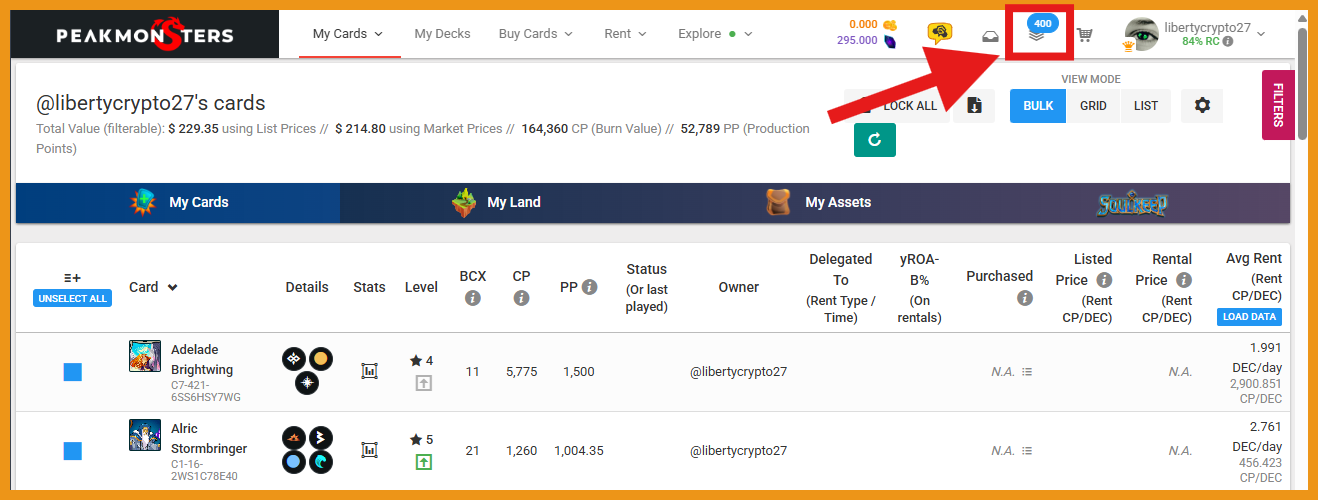Select the Soulkeep tab
The image size is (1318, 500).
tap(1131, 203)
